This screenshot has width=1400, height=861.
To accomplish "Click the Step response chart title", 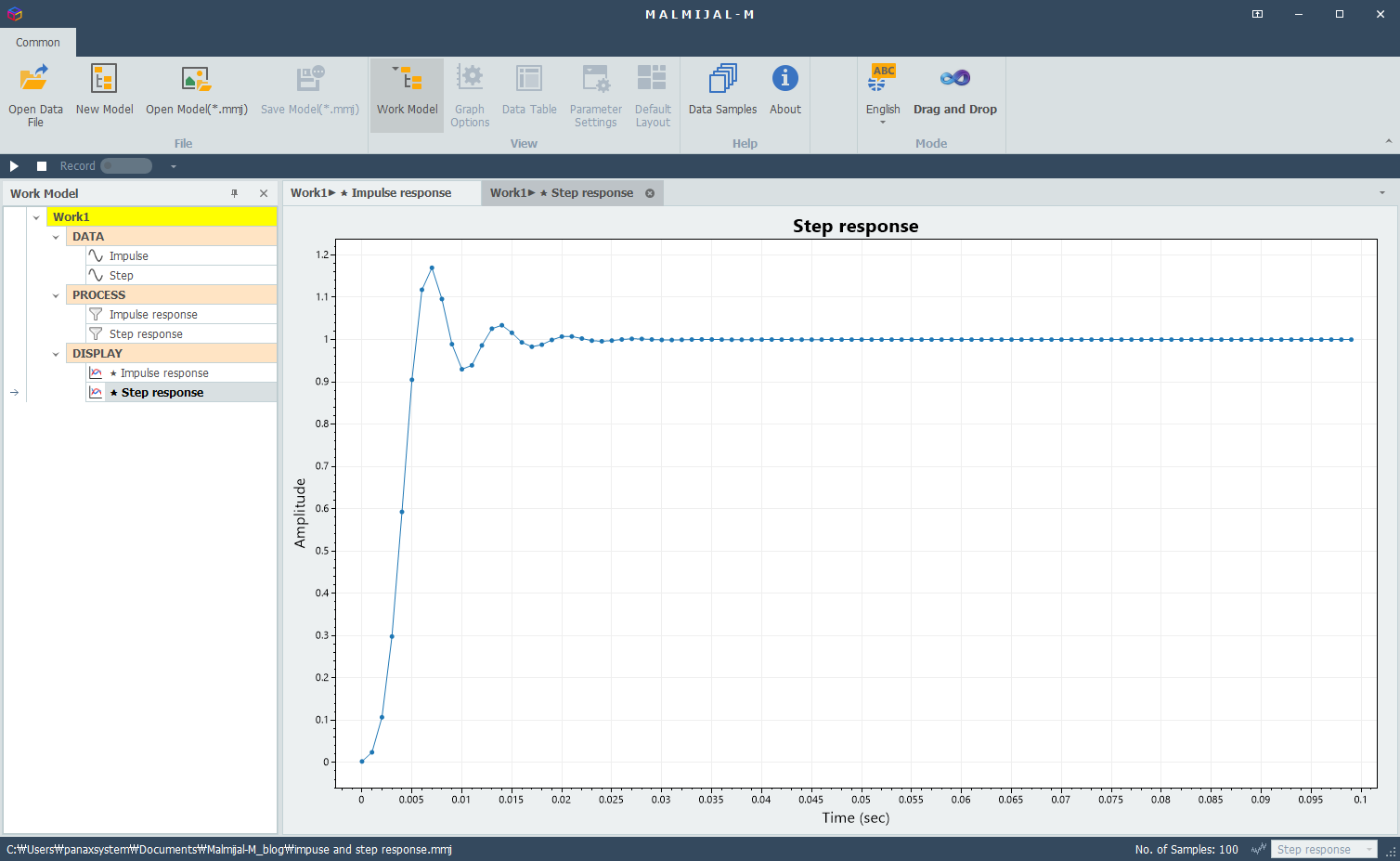I will tap(855, 226).
